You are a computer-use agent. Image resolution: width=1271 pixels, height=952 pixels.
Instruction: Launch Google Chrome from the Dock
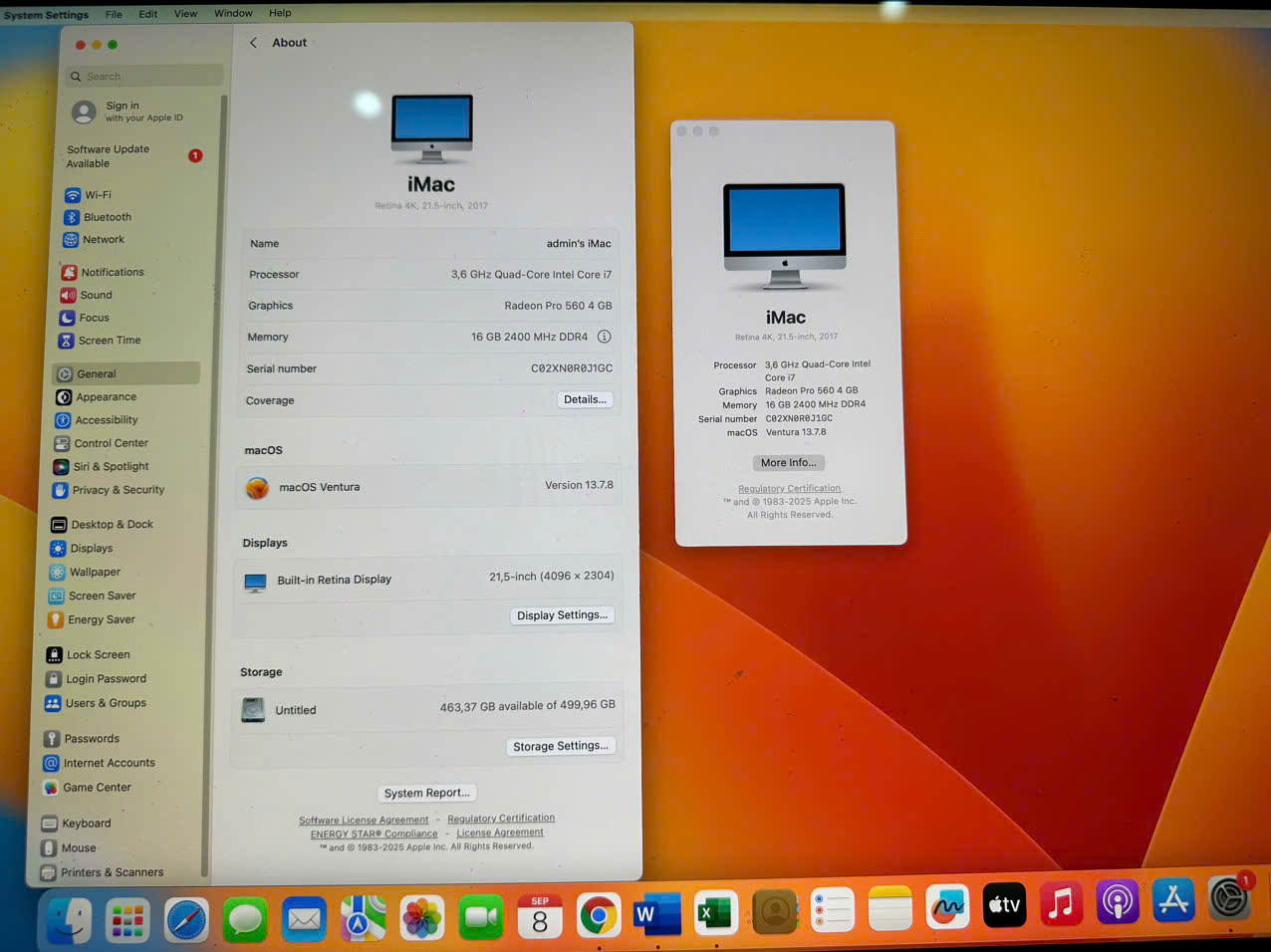coord(598,915)
